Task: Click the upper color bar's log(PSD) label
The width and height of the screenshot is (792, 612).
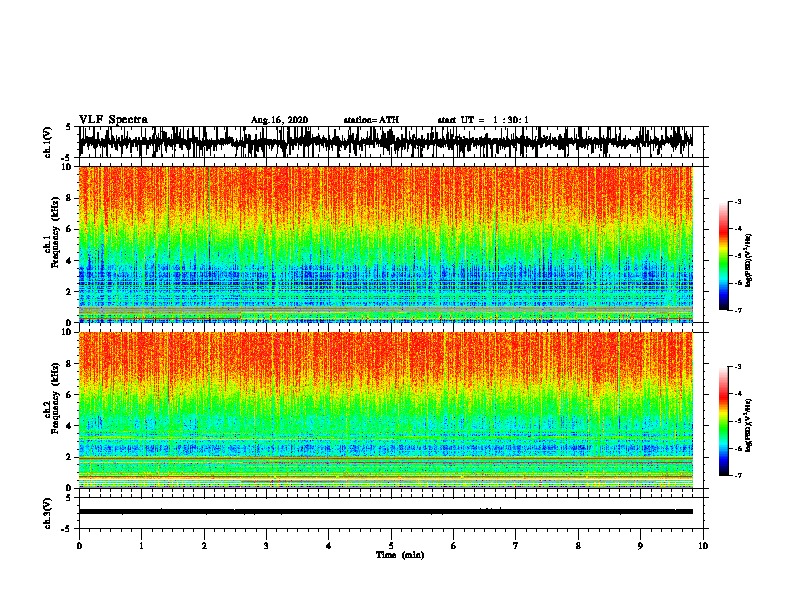Action: [749, 260]
